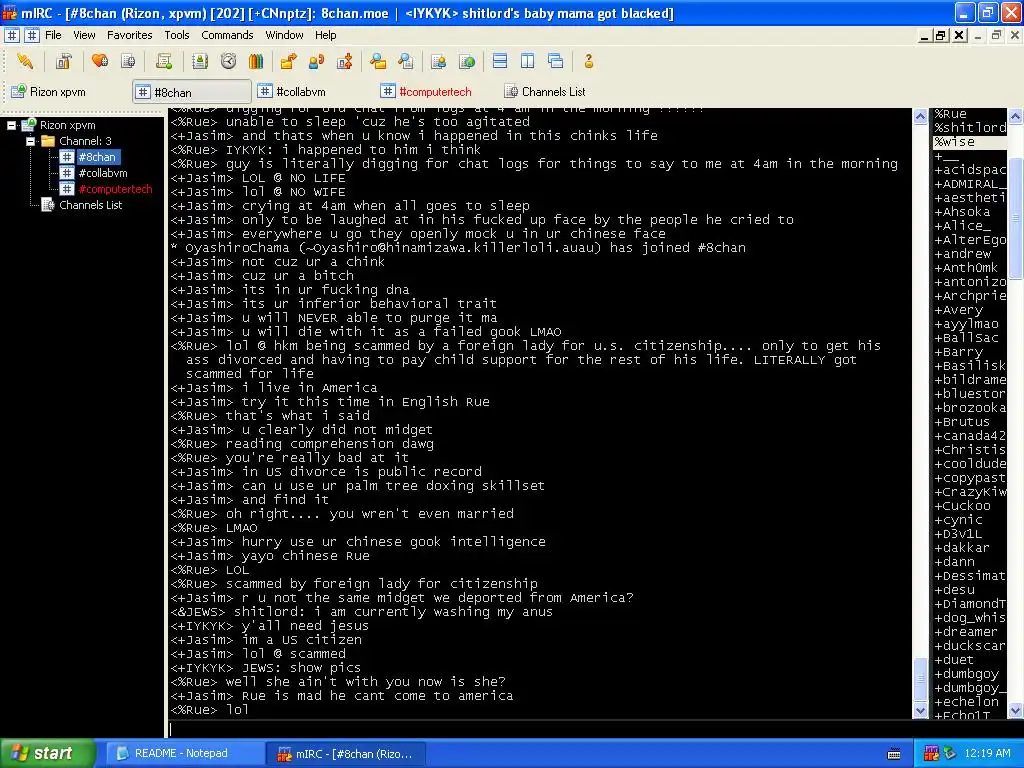1024x768 pixels.
Task: Select nick +andrew in nicklist
Action: click(963, 253)
